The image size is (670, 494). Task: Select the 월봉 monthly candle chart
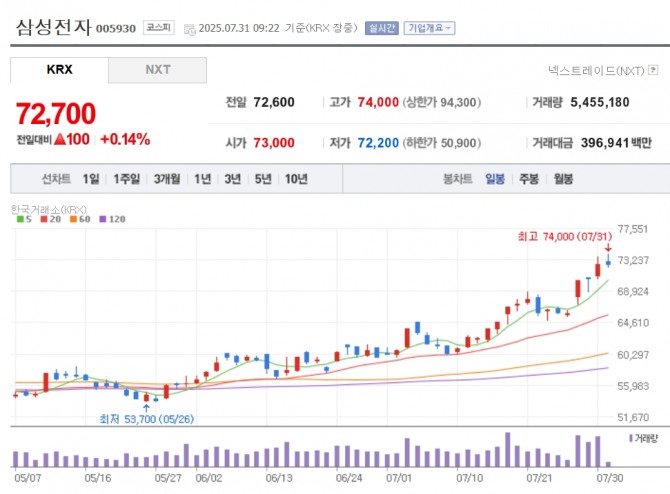[x=562, y=179]
